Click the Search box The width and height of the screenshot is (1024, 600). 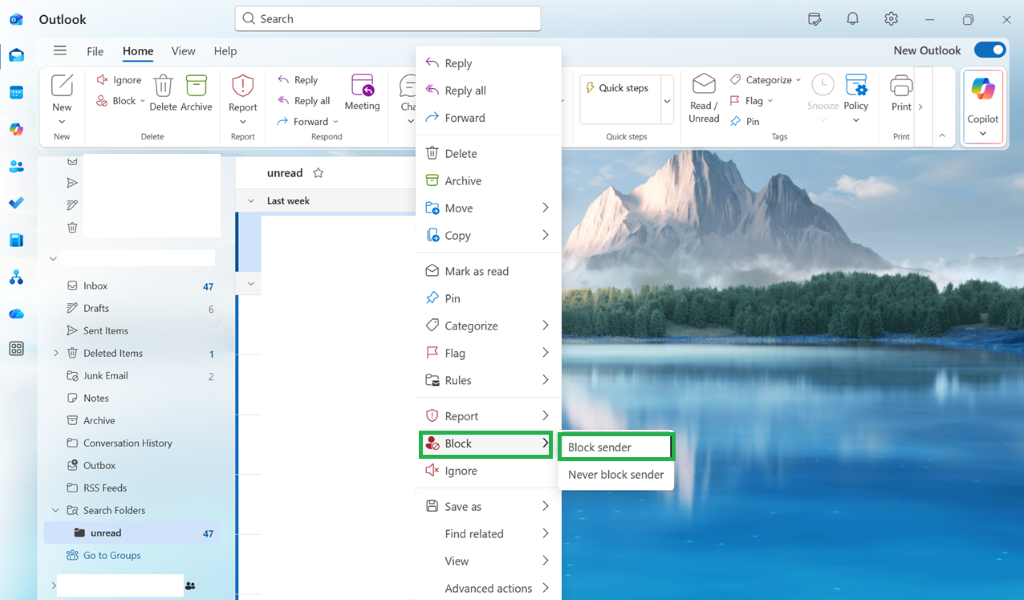[x=388, y=19]
